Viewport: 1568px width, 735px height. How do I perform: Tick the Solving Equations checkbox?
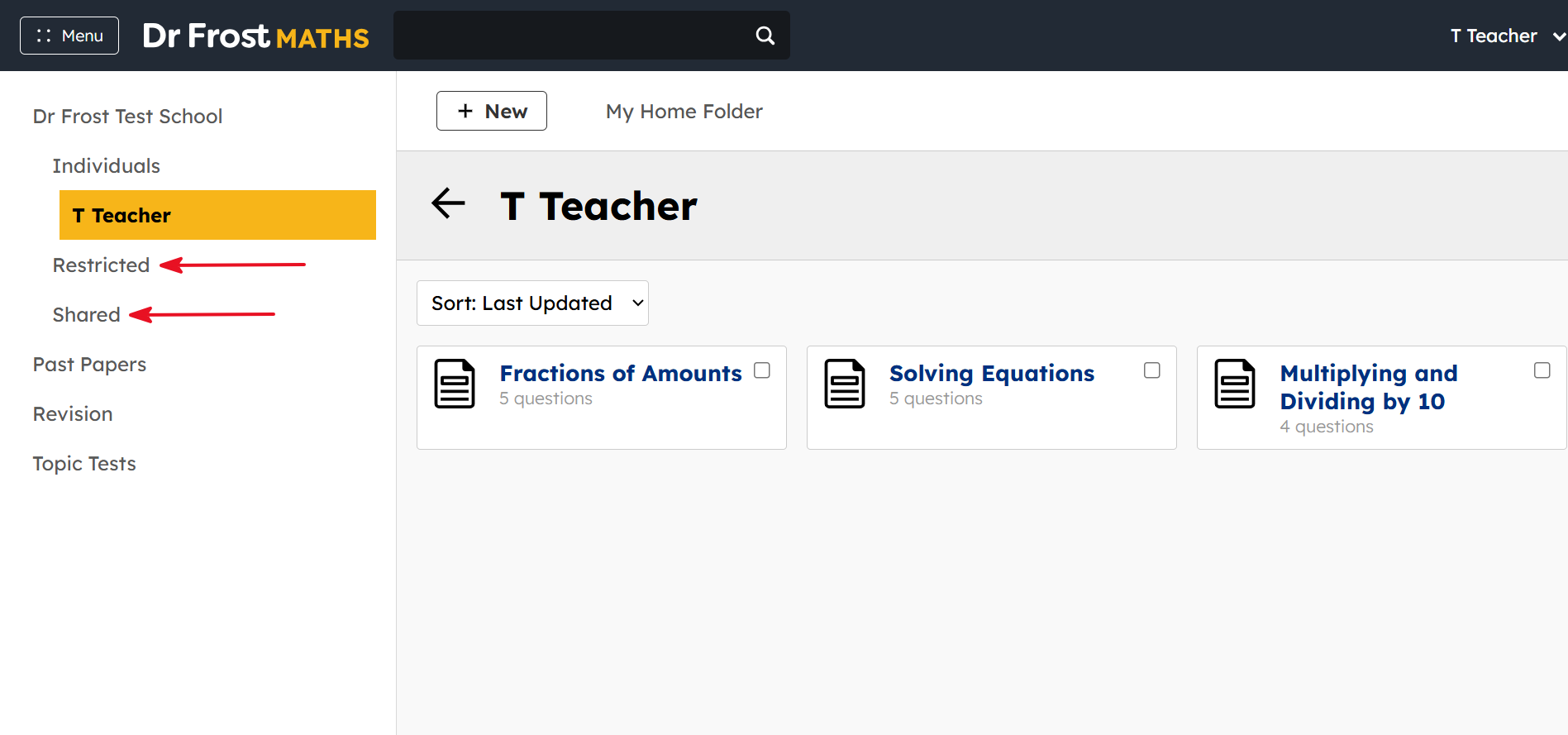(x=1152, y=370)
